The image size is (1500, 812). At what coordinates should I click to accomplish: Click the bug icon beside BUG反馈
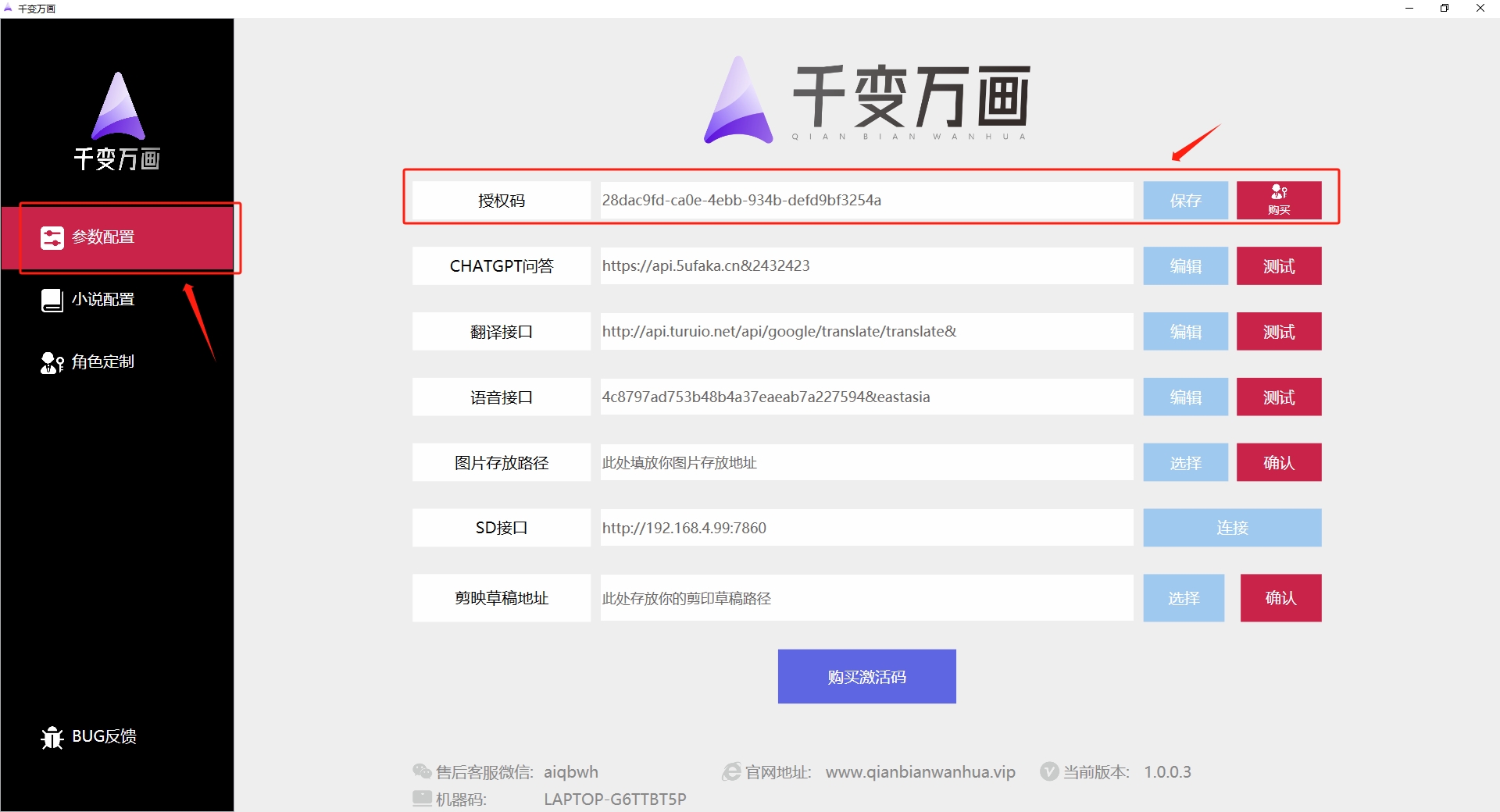pos(52,737)
